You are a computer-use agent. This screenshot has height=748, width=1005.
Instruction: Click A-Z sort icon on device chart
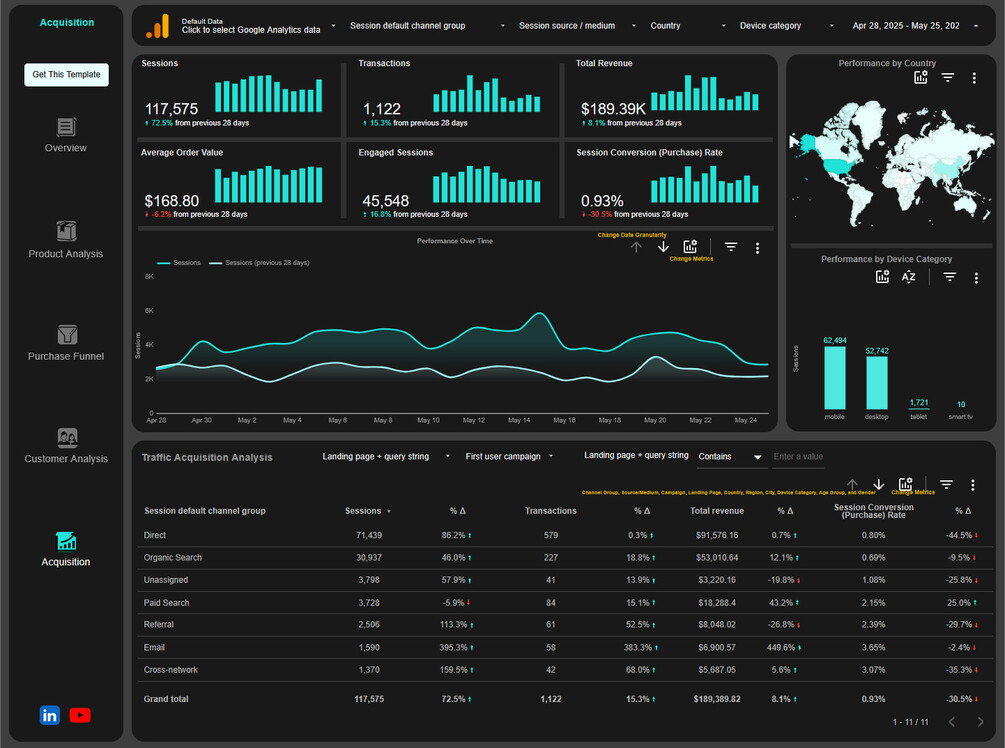(908, 277)
